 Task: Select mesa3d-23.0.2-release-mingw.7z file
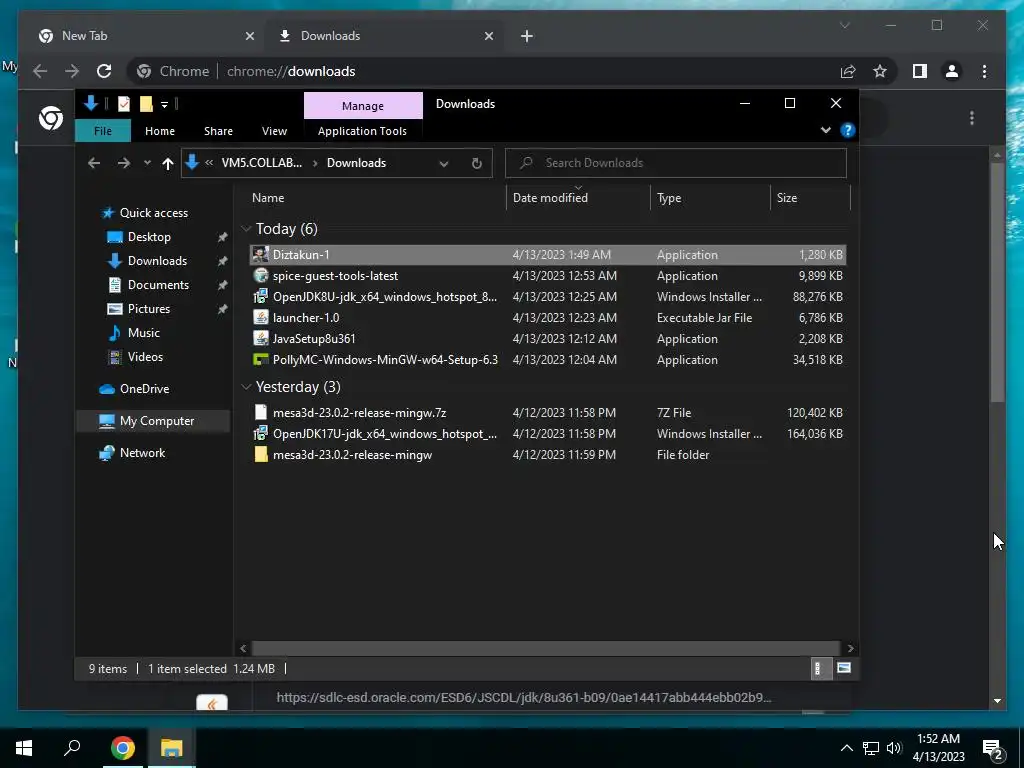547,413
